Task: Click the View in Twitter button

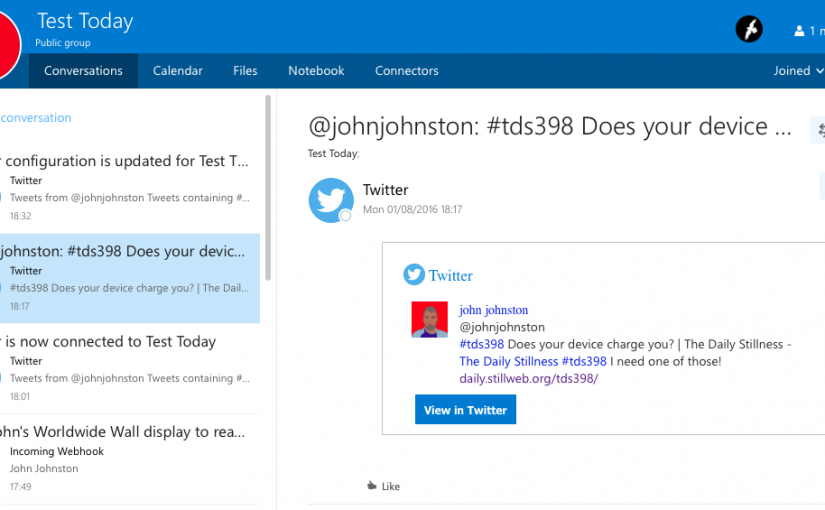Action: (466, 409)
